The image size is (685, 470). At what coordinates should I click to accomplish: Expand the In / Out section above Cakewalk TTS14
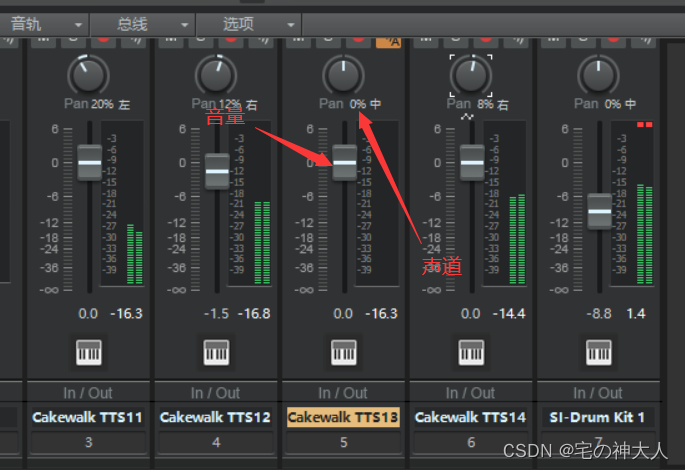471,393
